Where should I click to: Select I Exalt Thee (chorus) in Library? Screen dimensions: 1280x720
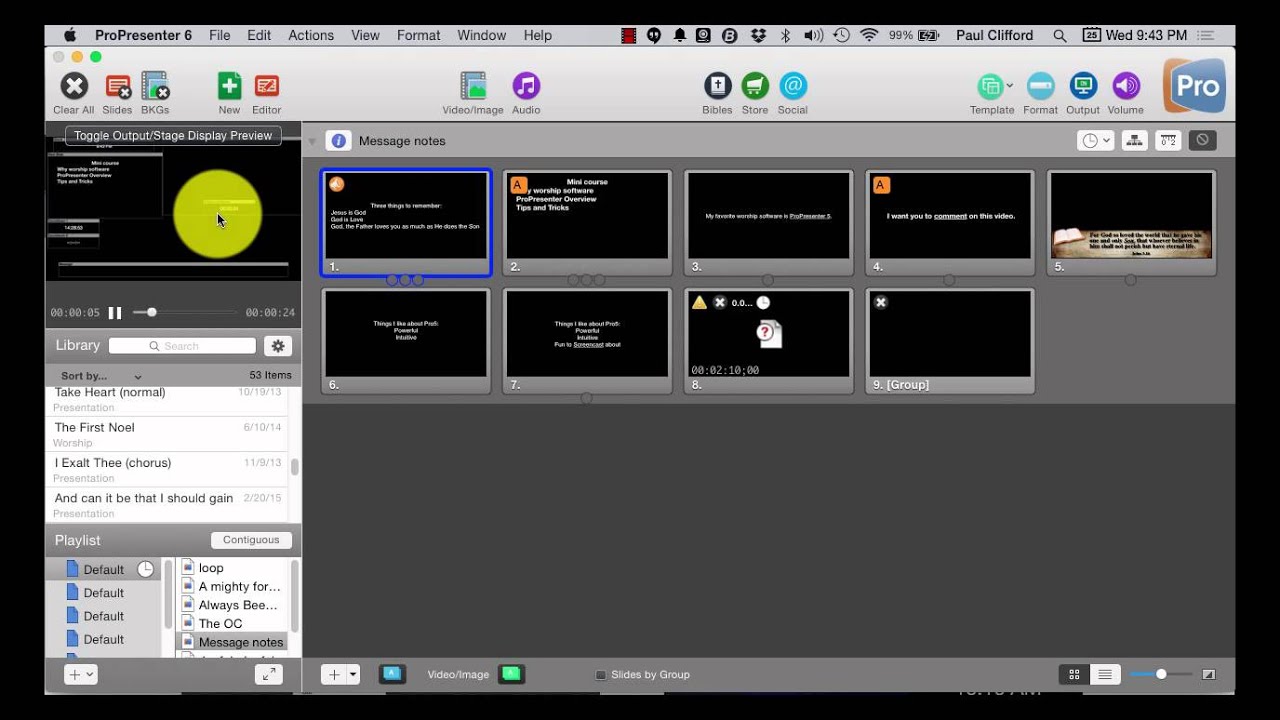point(168,470)
